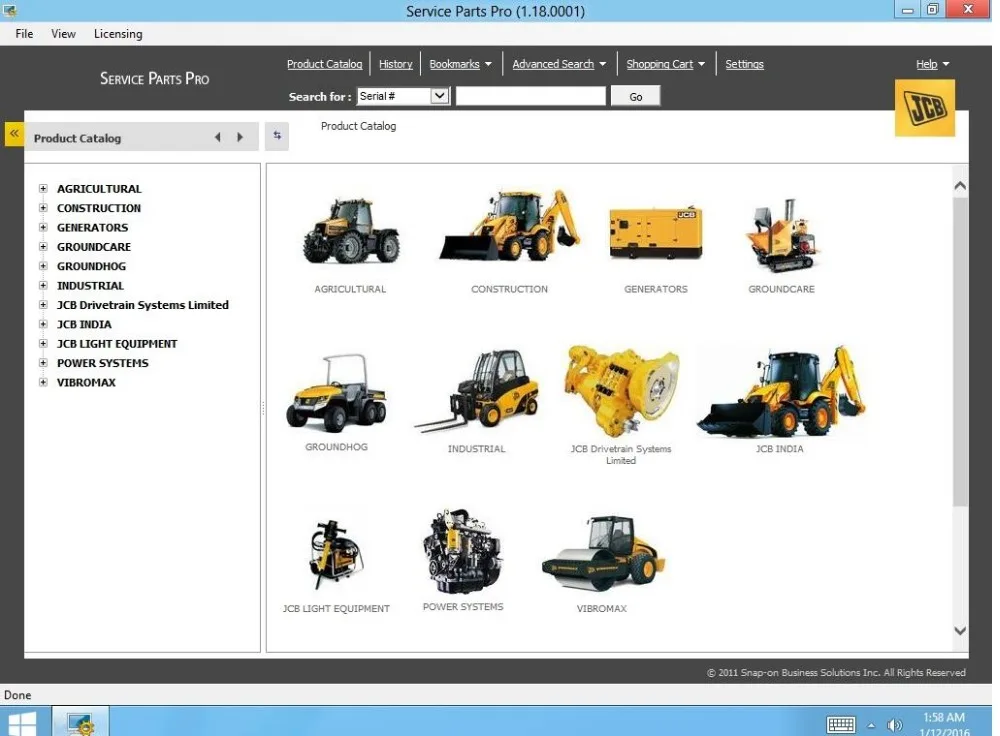Click in the search text field
The height and width of the screenshot is (736, 1000).
tap(531, 96)
